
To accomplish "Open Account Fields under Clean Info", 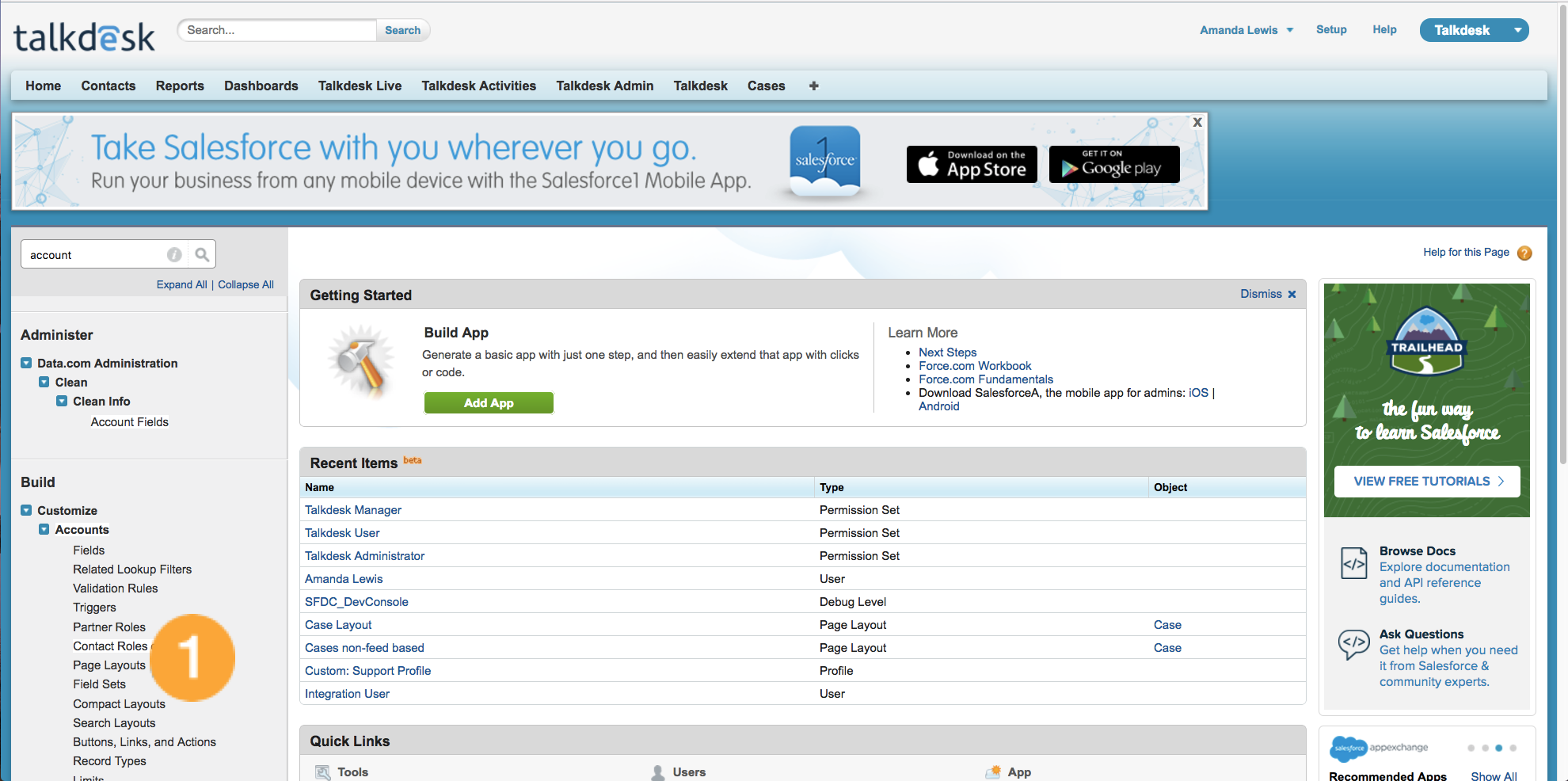I will [x=129, y=422].
